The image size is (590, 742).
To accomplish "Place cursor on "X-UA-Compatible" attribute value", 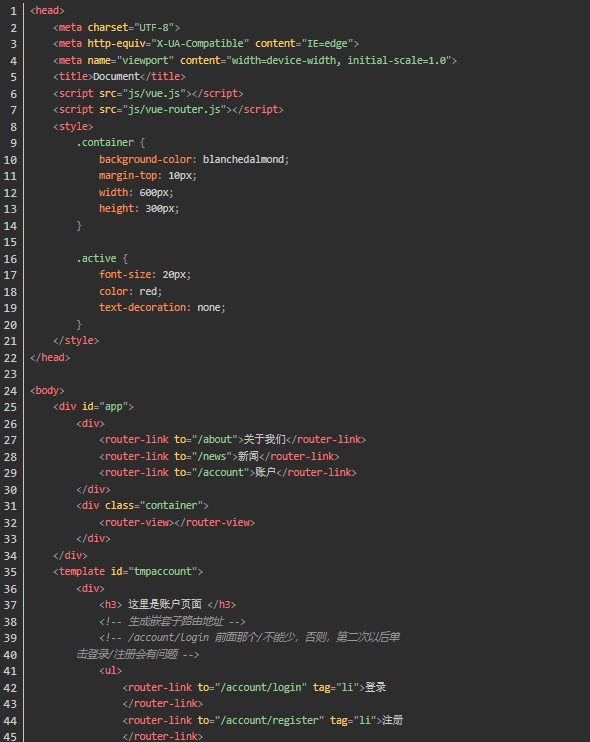I will (200, 44).
